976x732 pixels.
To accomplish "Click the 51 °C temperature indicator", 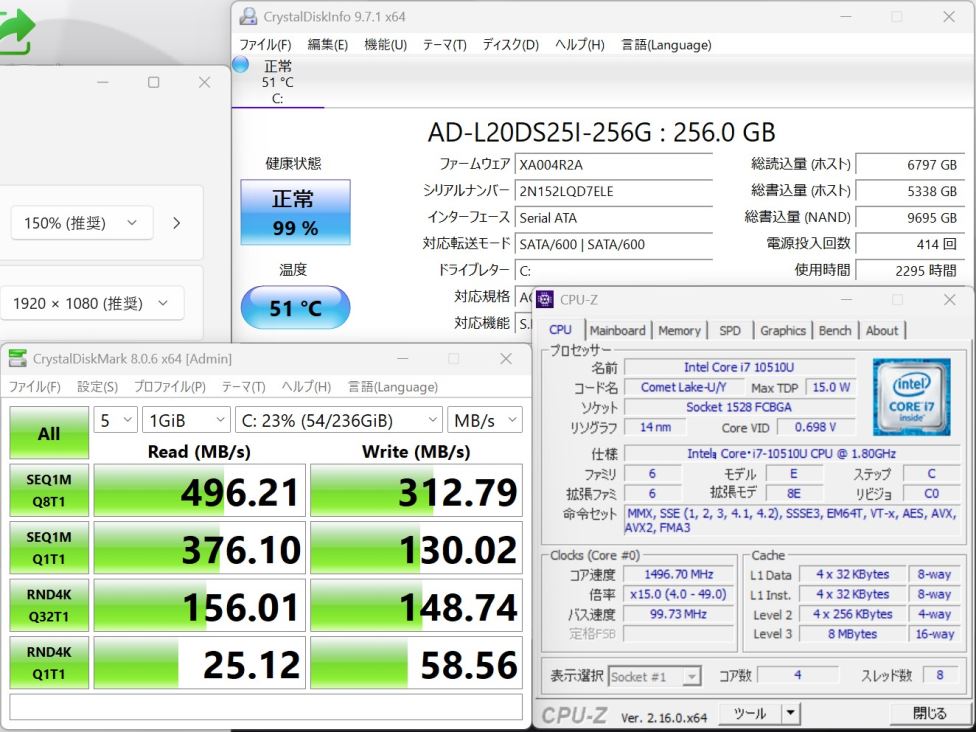I will pos(295,308).
